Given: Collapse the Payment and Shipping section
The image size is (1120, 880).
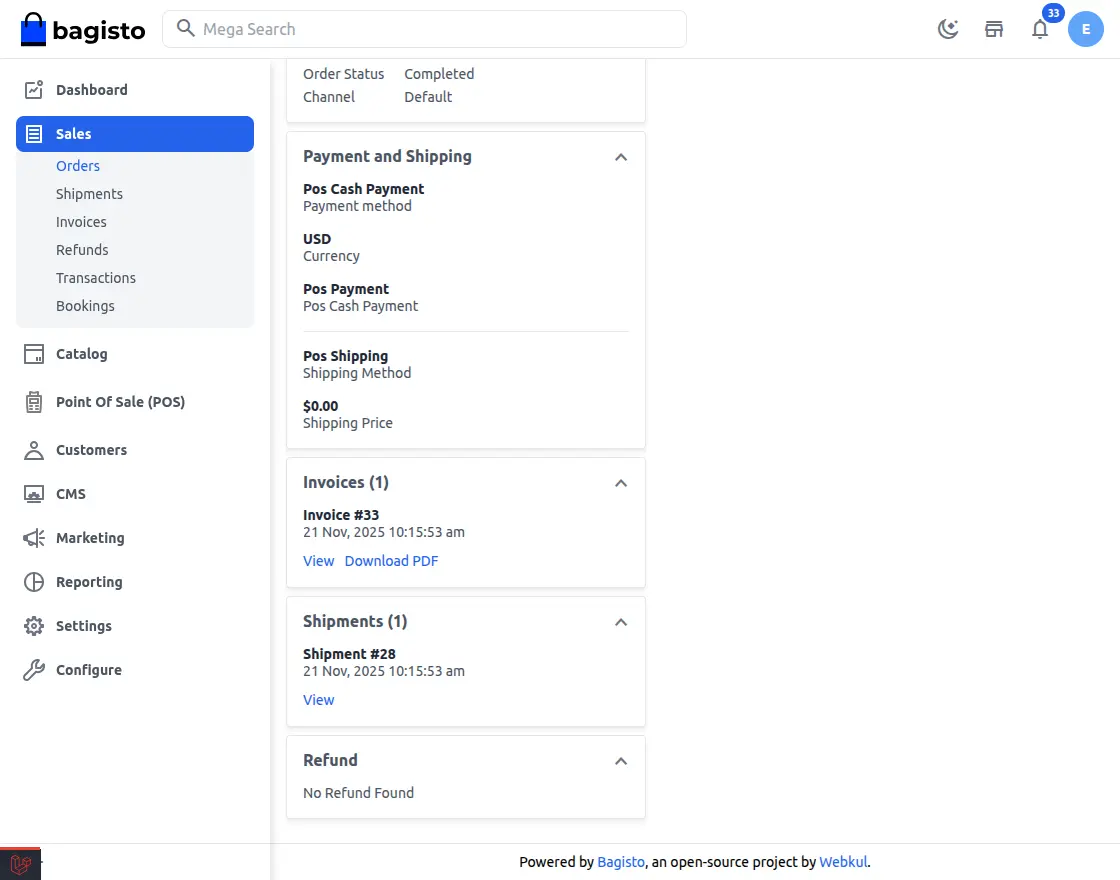Looking at the screenshot, I should pos(621,157).
